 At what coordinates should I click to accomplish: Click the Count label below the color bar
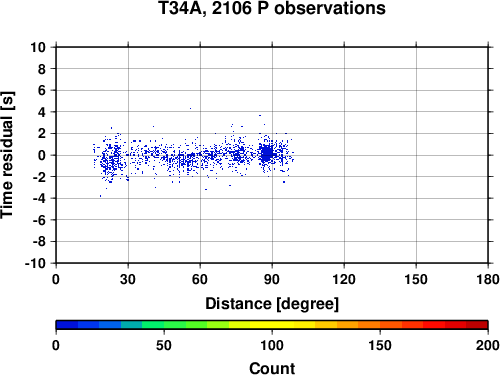tap(272, 368)
